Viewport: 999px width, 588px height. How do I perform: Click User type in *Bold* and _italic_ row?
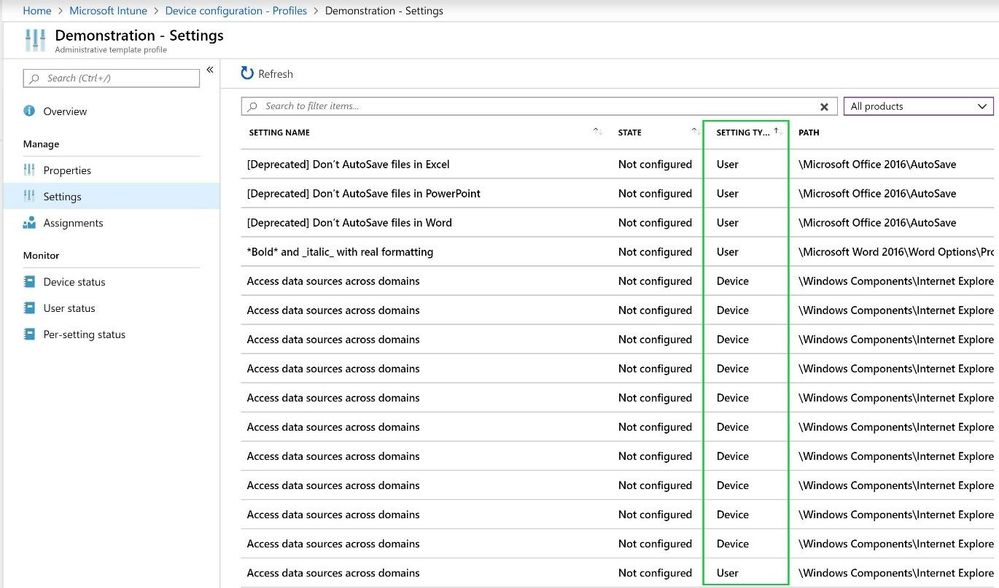(727, 252)
